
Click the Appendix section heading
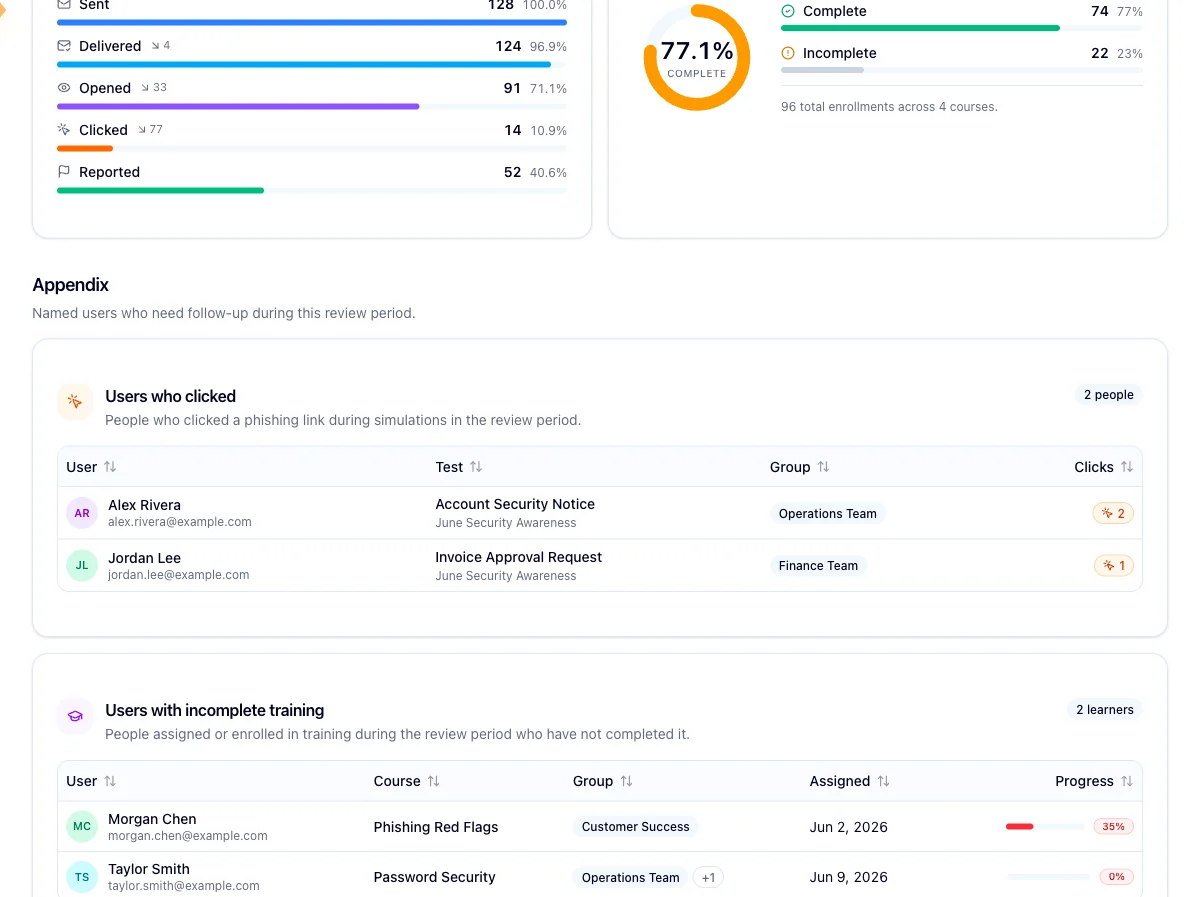pos(71,285)
